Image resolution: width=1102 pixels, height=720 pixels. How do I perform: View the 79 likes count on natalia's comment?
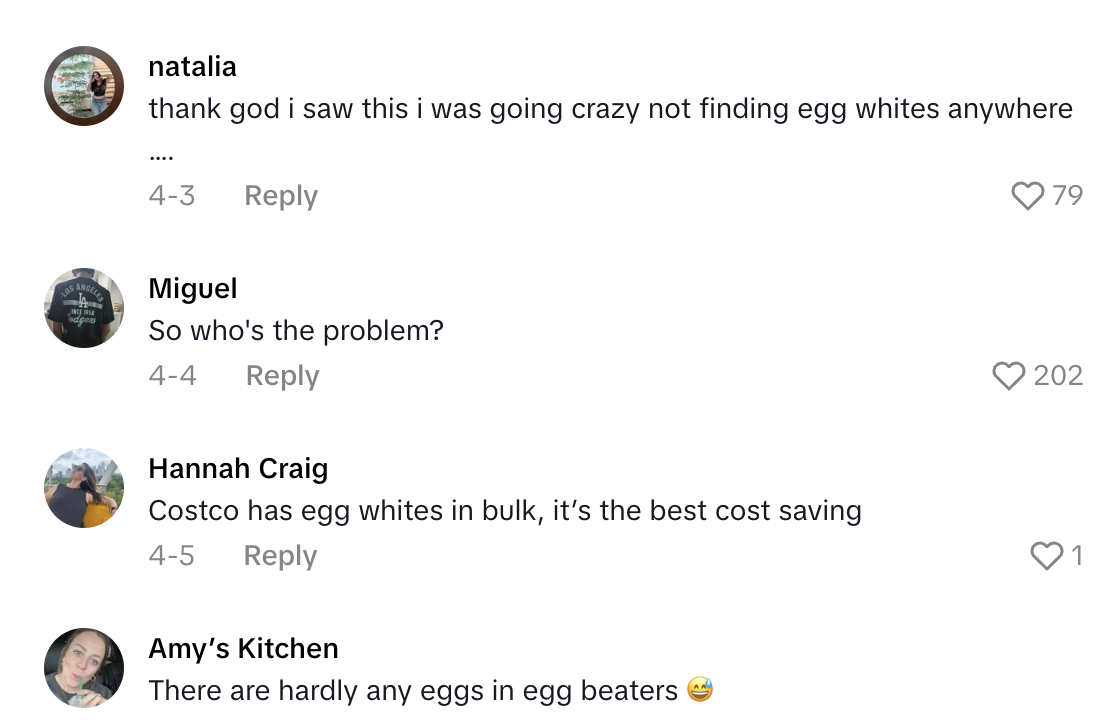(x=1066, y=195)
